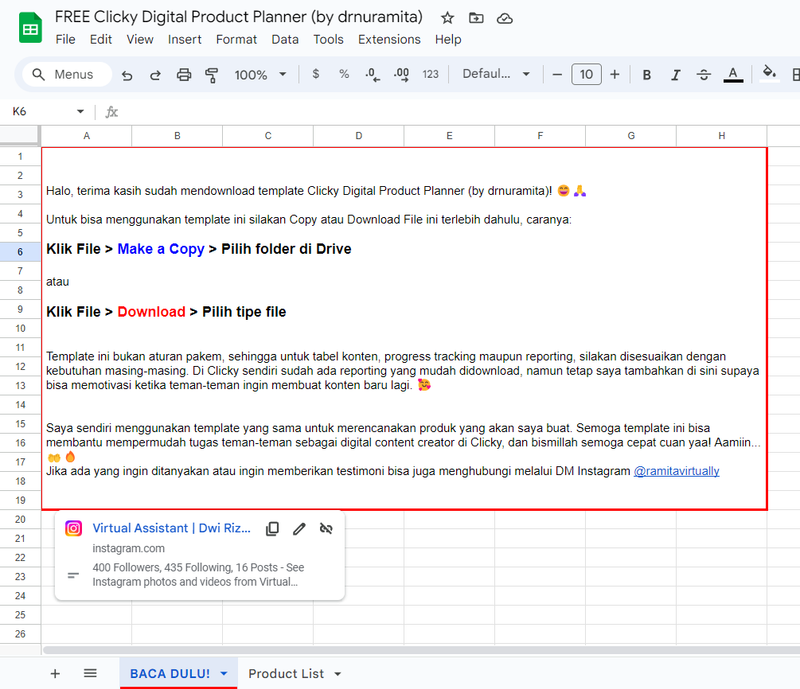Image resolution: width=800 pixels, height=689 pixels.
Task: Open the fill color bucket
Action: [x=769, y=74]
